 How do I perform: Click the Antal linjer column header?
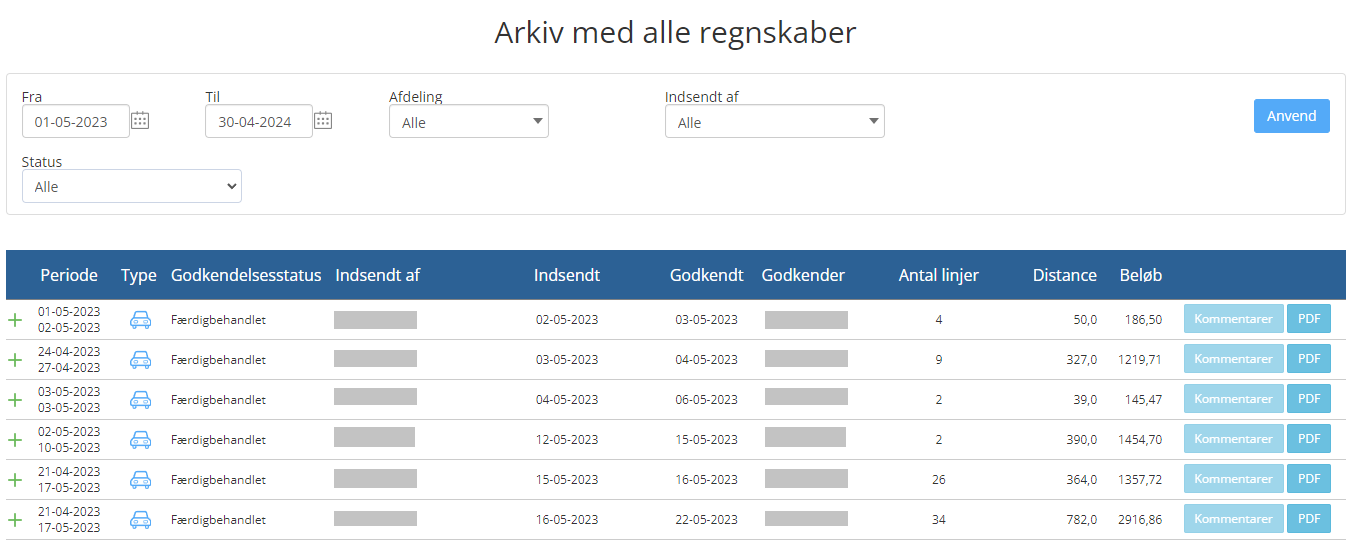tap(939, 275)
